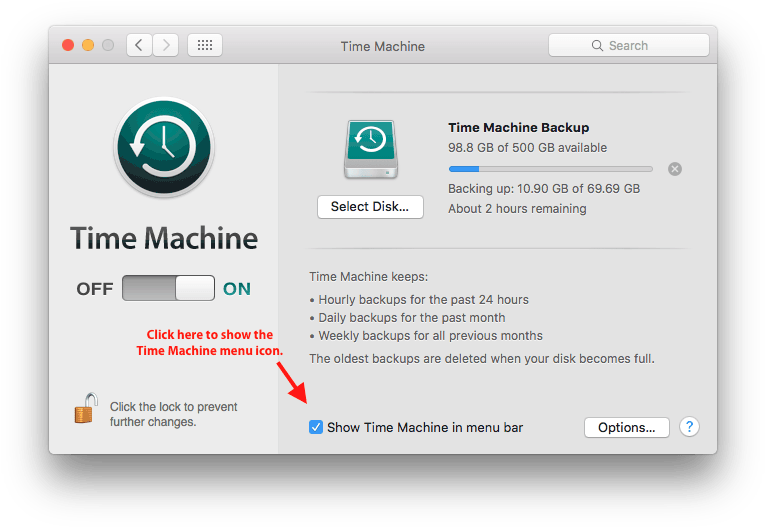Click the Time Machine window title
This screenshot has width=765, height=527.
382,46
